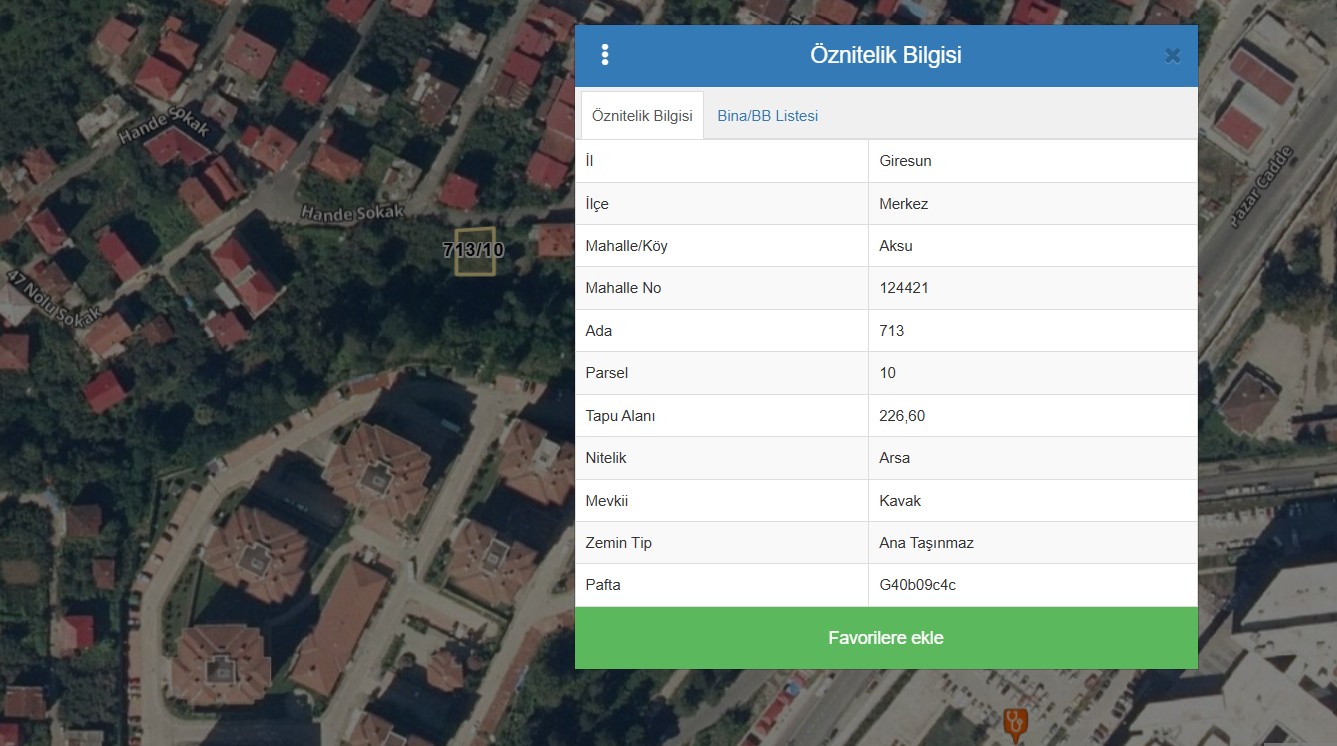Select the Pafta code G40b09c4c
This screenshot has width=1337, height=746.
(917, 585)
